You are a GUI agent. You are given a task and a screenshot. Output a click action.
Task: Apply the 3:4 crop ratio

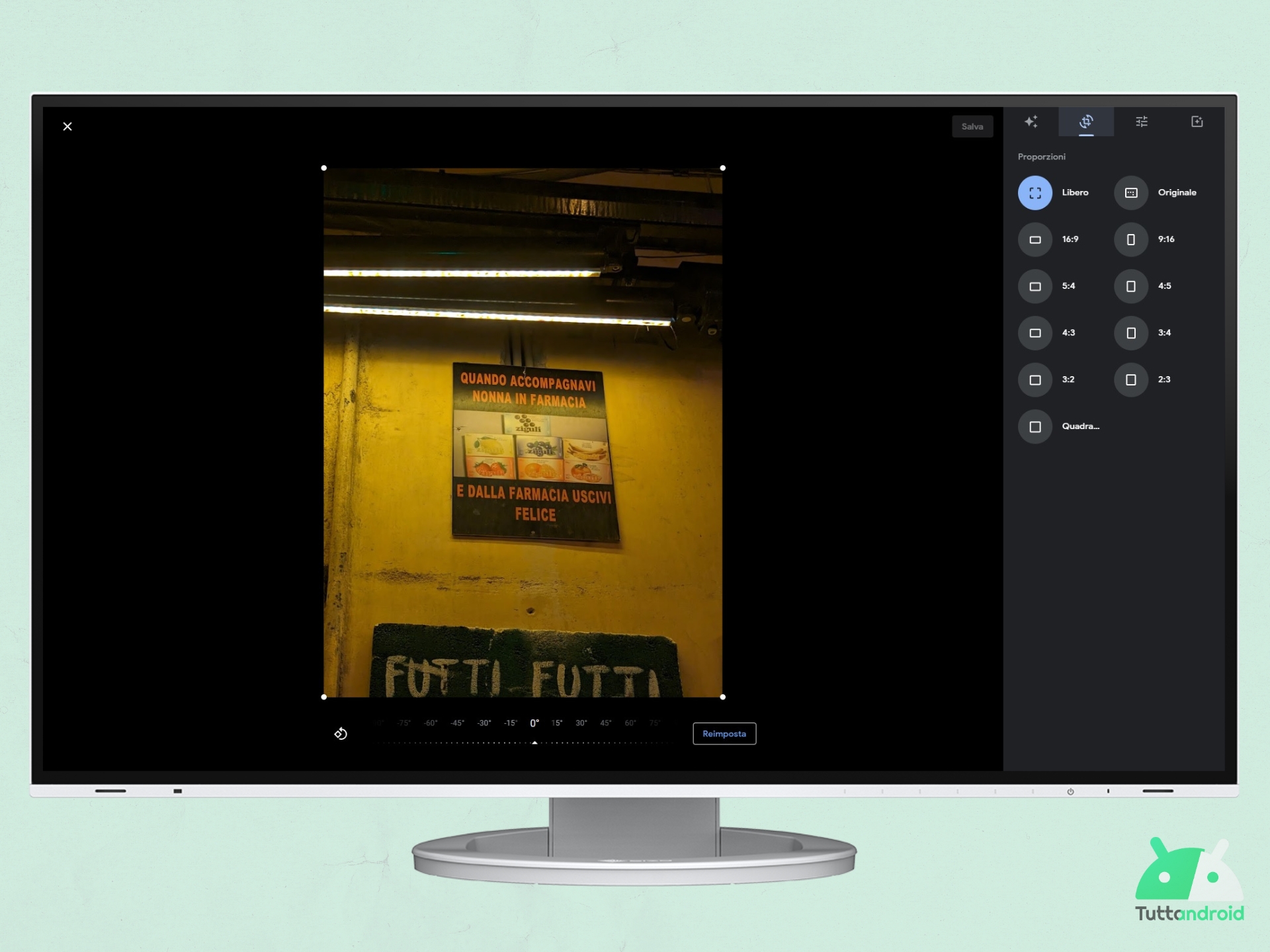point(1130,333)
